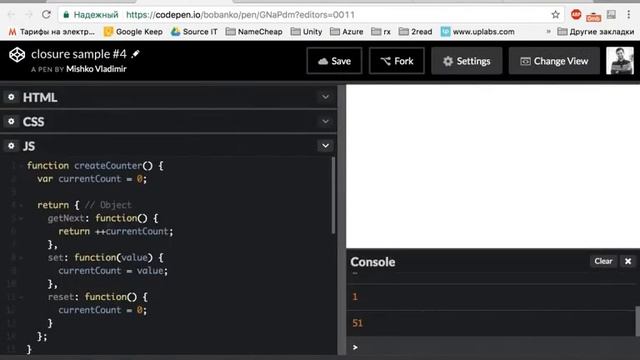640x360 pixels.
Task: Open Source IT bookmark
Action: pos(194,31)
